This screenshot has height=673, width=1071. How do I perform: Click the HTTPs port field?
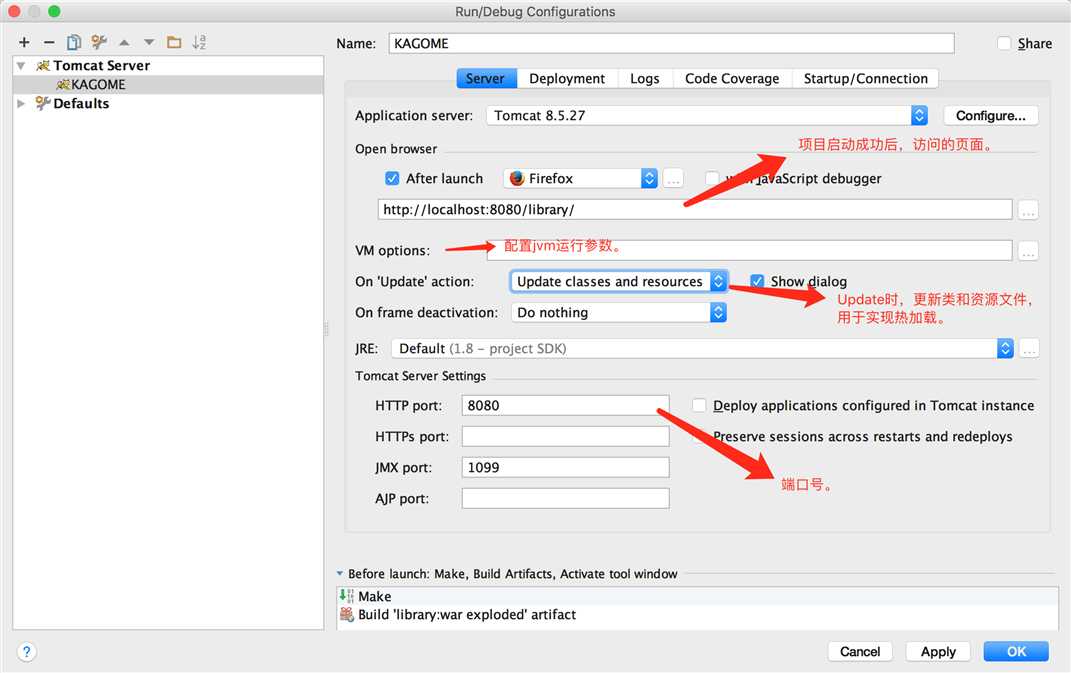click(566, 436)
